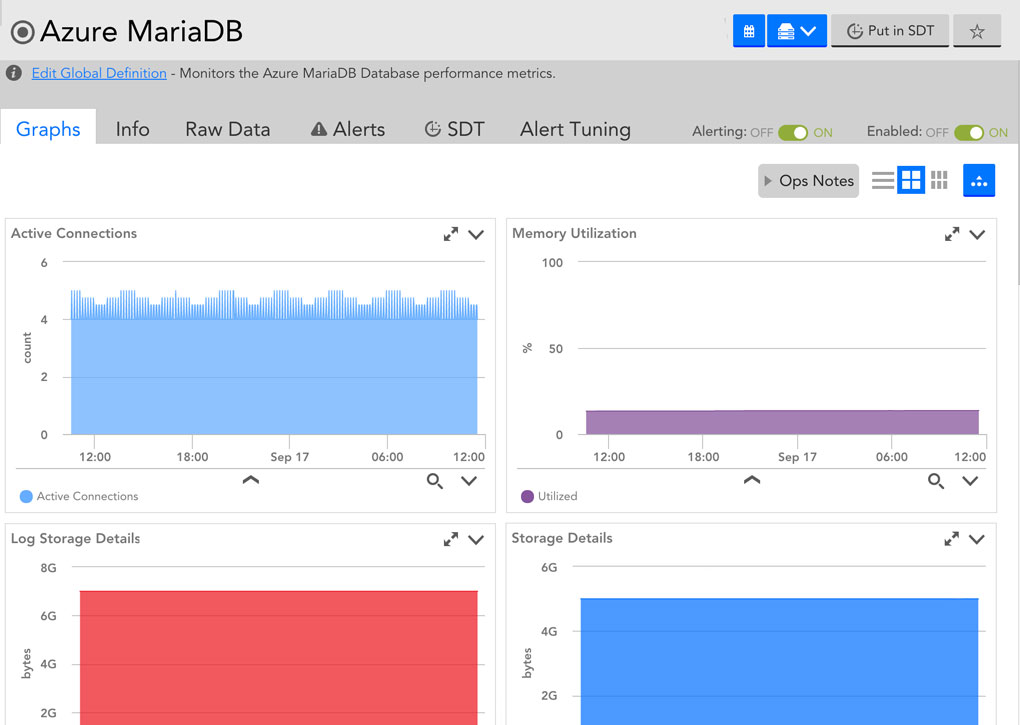Image resolution: width=1020 pixels, height=725 pixels.
Task: Open the resources stack dropdown button
Action: (x=797, y=31)
